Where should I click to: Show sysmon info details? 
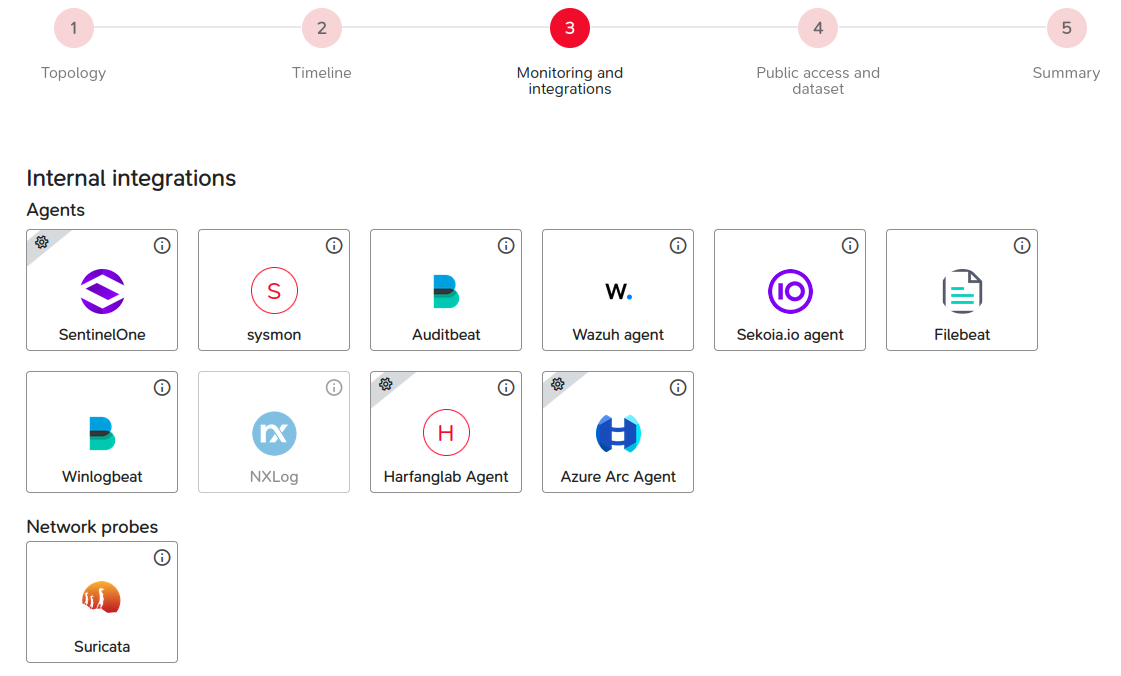(334, 245)
